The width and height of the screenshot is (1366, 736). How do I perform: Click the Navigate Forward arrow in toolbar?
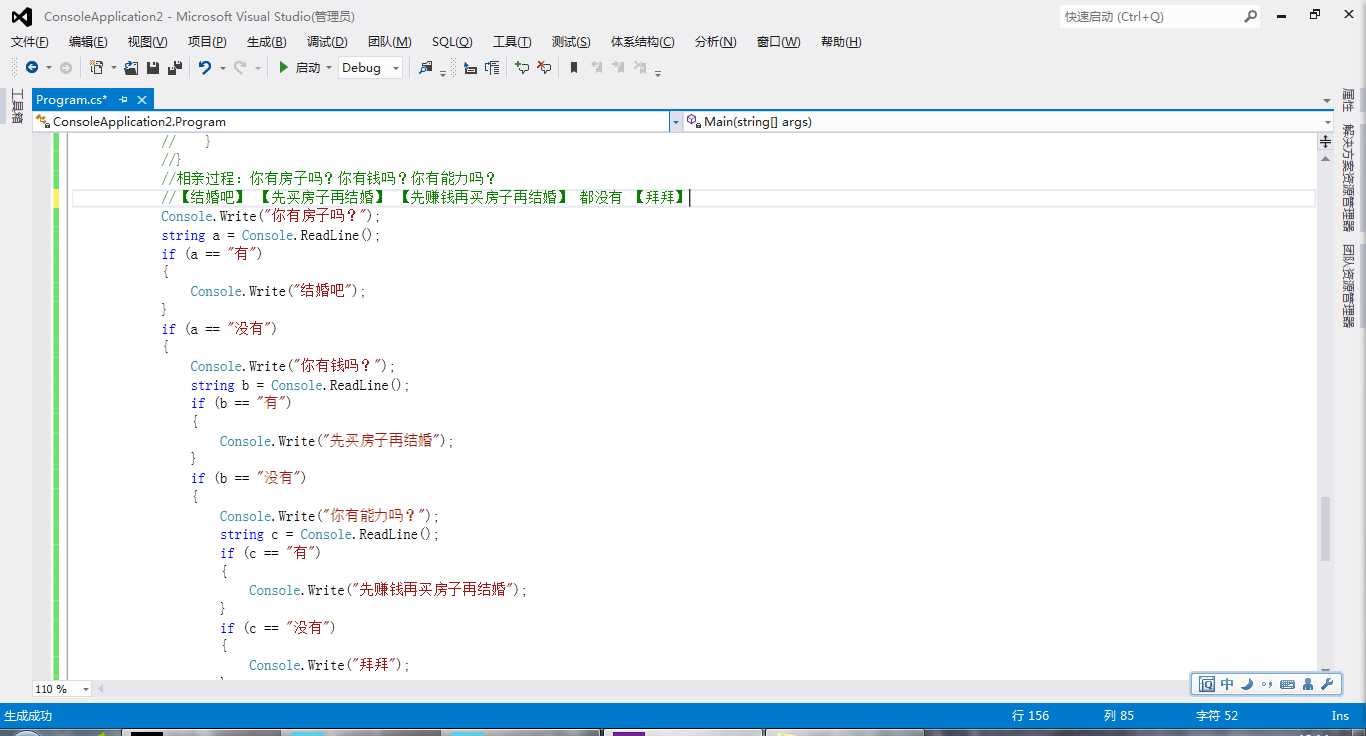[x=66, y=68]
